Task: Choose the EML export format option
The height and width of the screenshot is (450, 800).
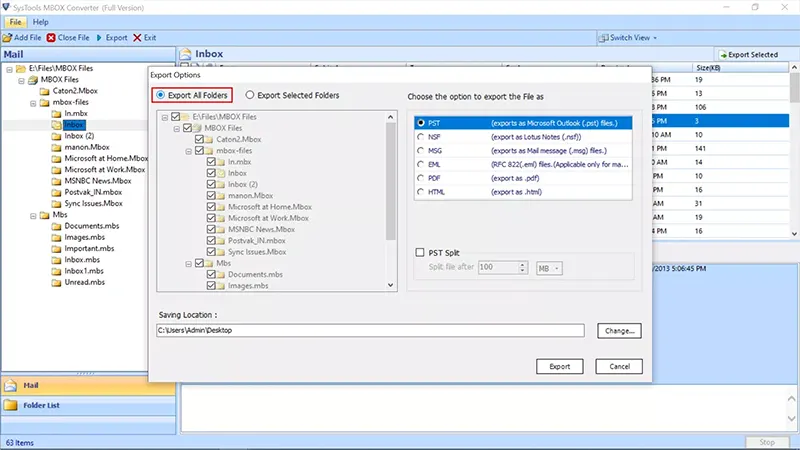Action: [420, 164]
